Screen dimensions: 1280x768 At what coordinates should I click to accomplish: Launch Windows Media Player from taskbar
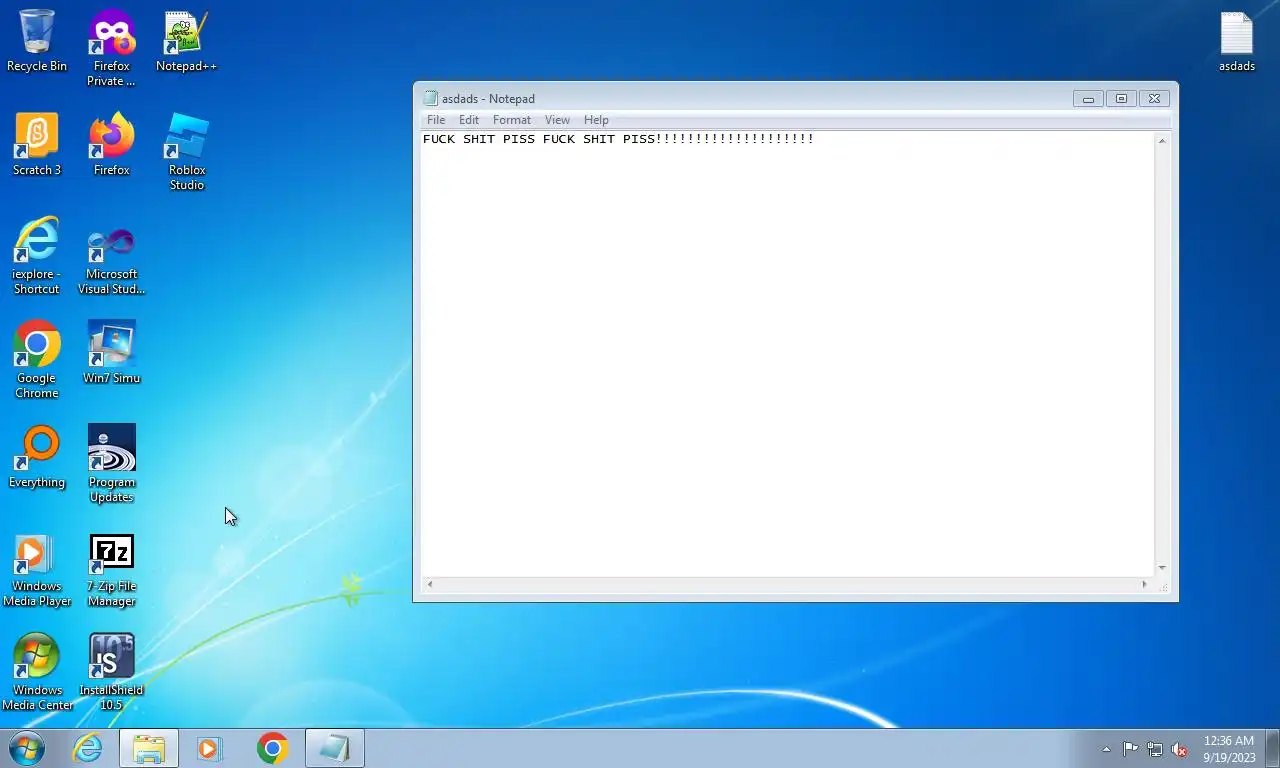[x=210, y=748]
